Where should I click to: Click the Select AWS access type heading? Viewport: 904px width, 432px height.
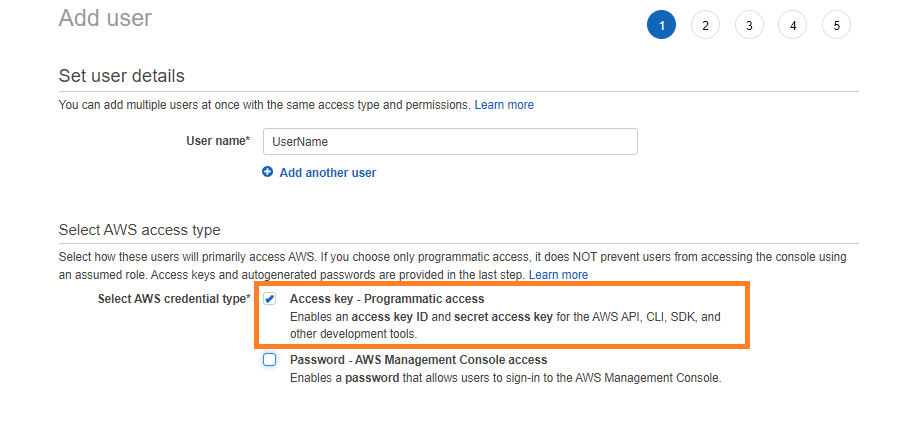tap(140, 230)
